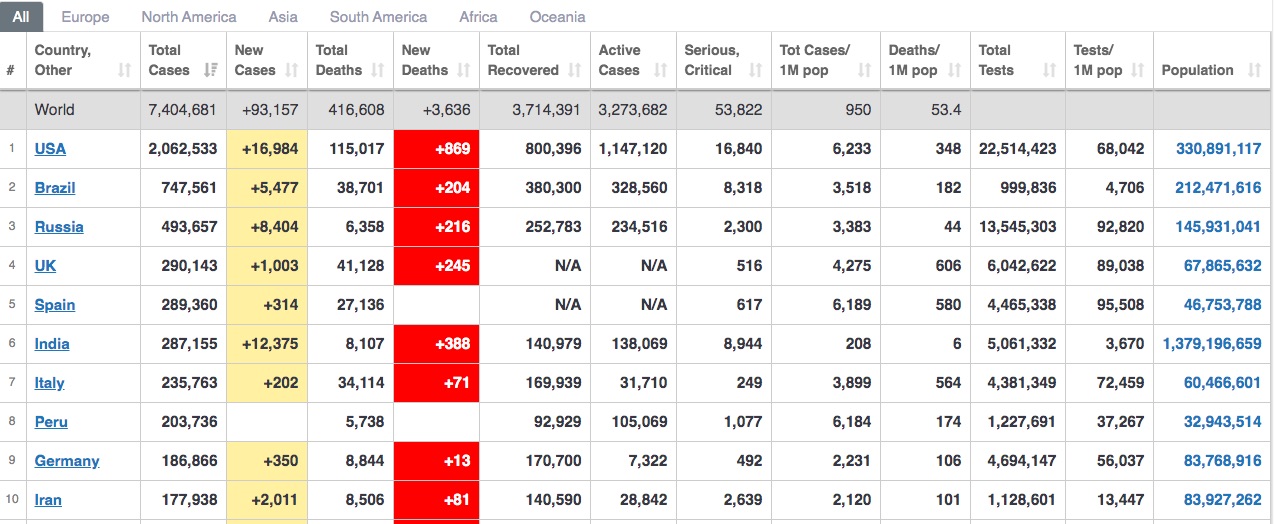Show the Oceania tab data
The width and height of the screenshot is (1274, 524).
click(557, 17)
